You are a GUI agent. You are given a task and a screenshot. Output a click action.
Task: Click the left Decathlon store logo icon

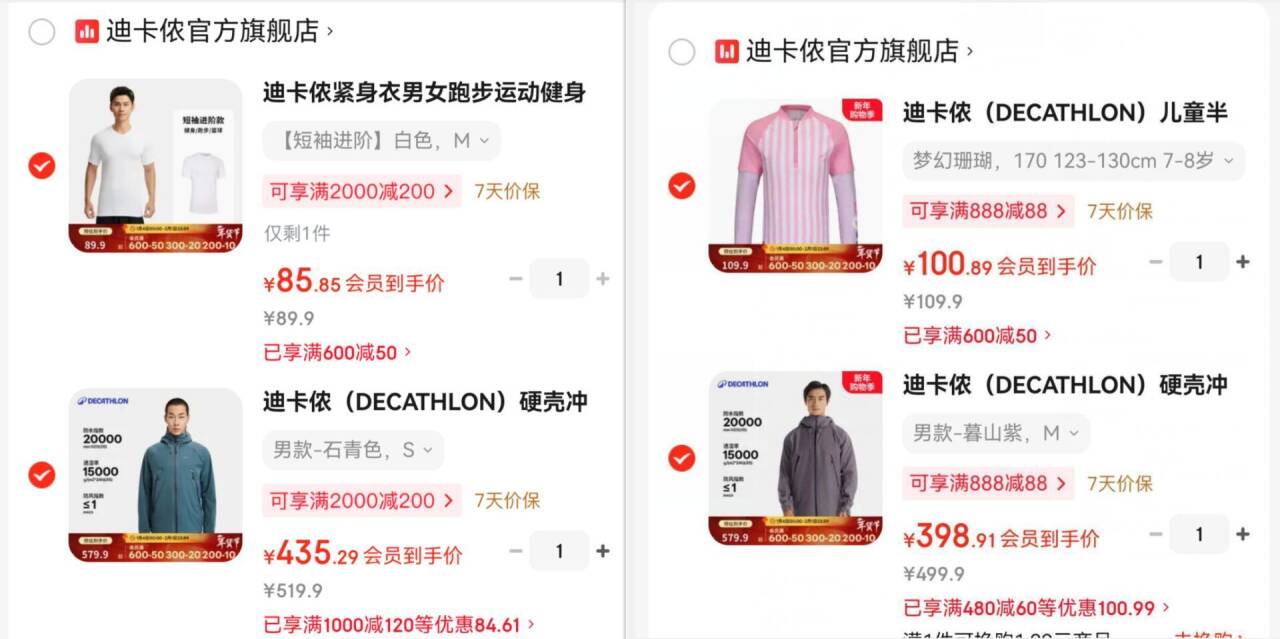pyautogui.click(x=87, y=31)
